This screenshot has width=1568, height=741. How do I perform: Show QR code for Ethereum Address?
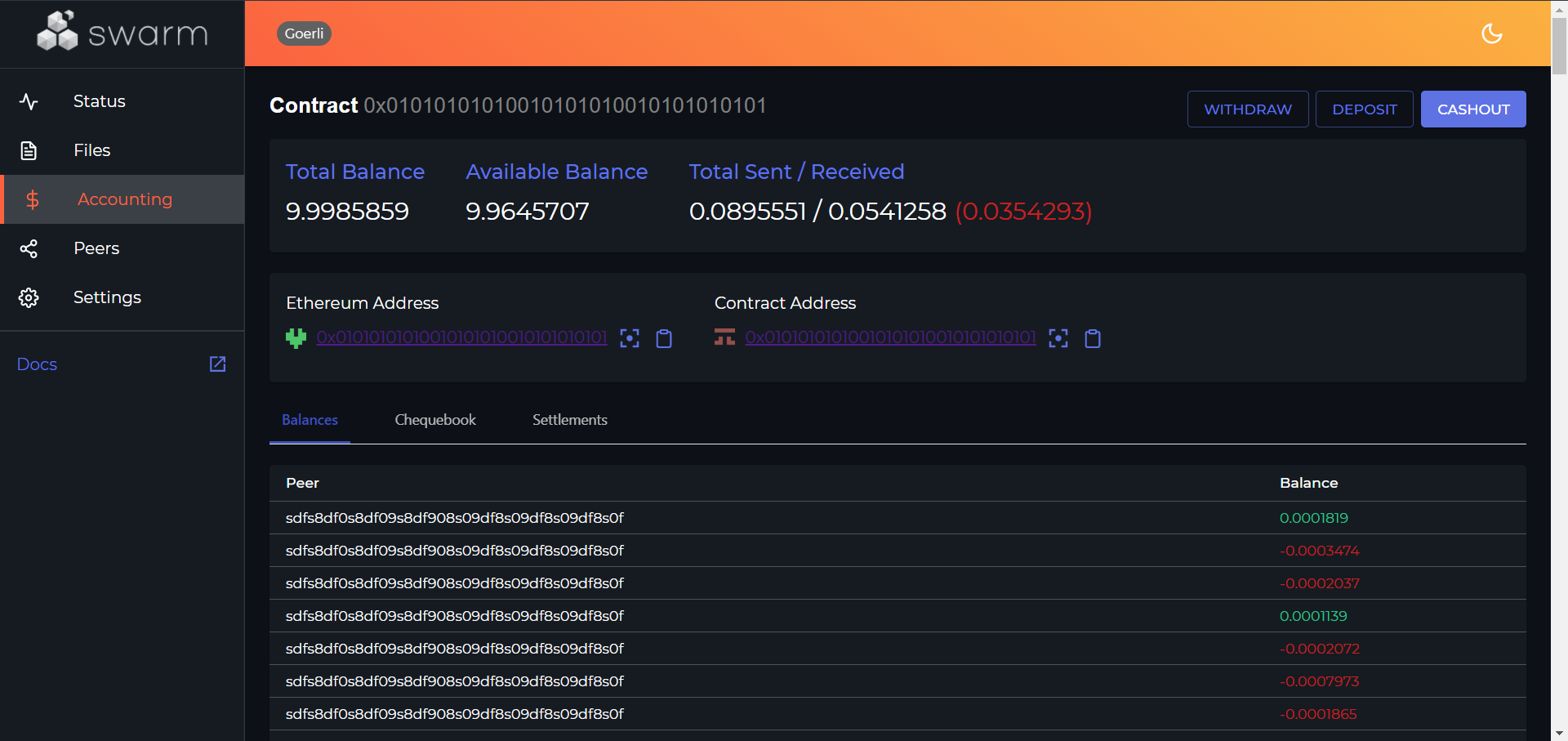click(x=630, y=338)
